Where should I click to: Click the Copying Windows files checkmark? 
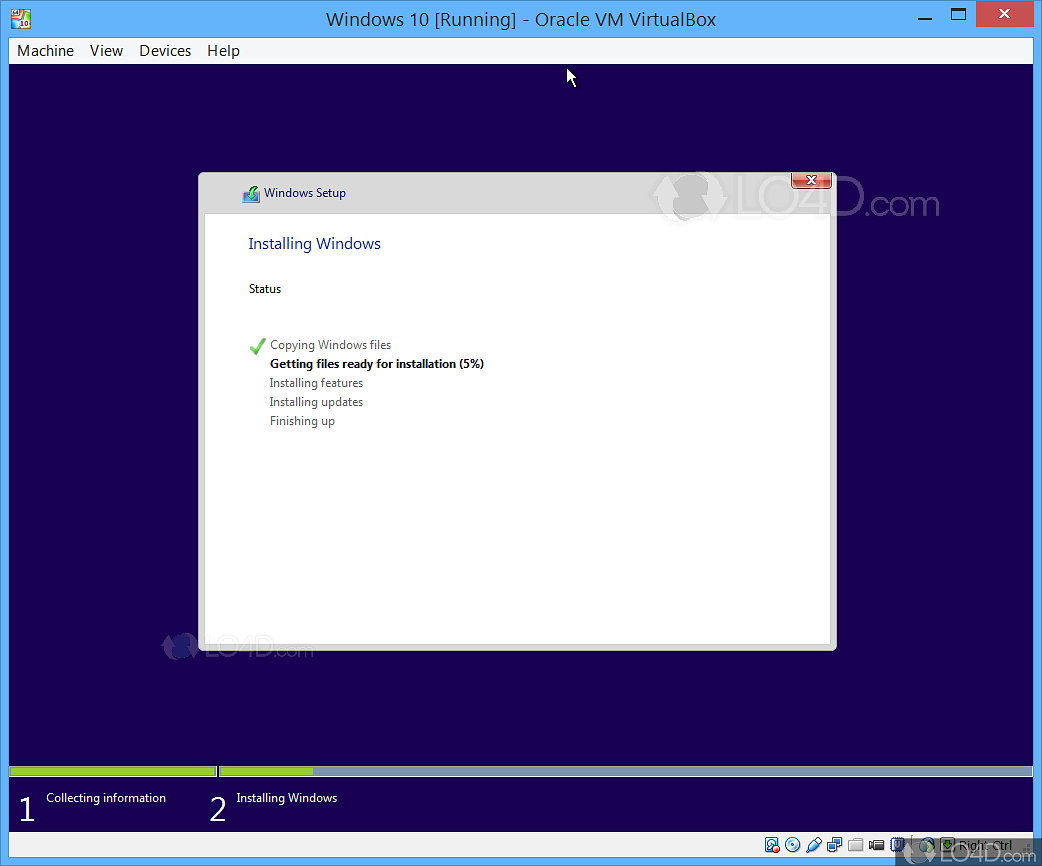(x=257, y=345)
